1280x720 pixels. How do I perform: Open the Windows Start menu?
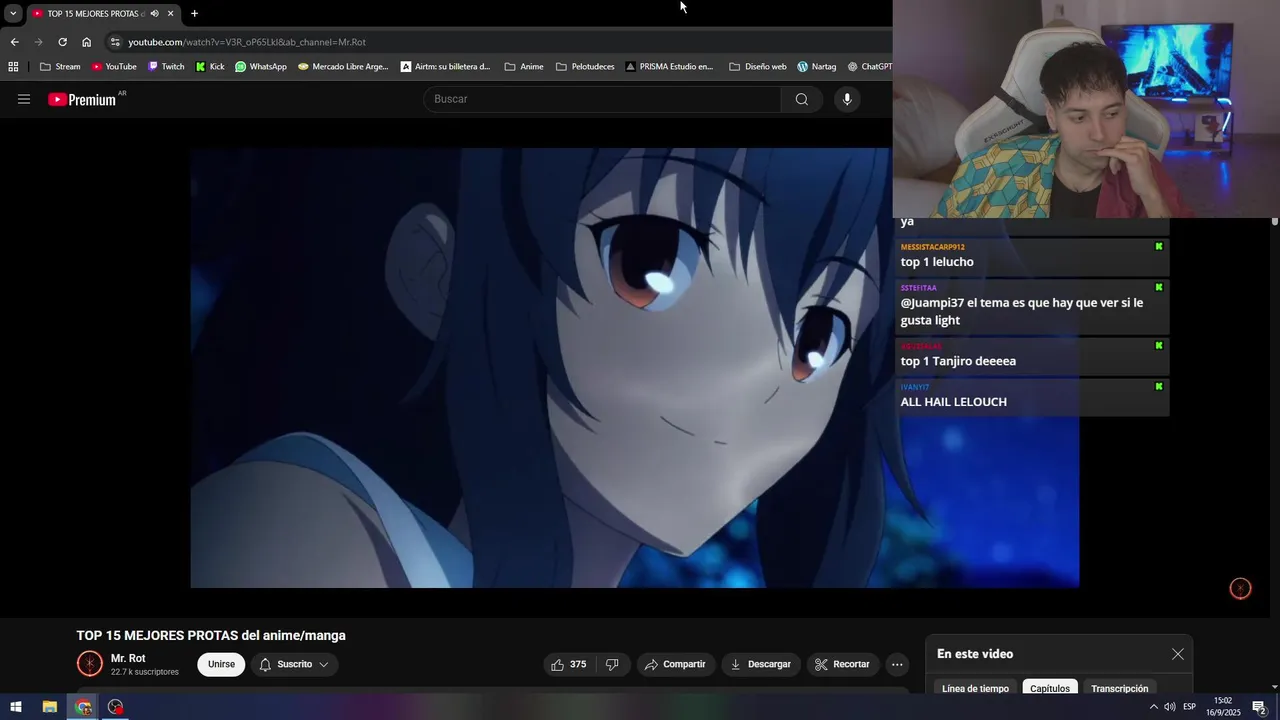pyautogui.click(x=16, y=707)
